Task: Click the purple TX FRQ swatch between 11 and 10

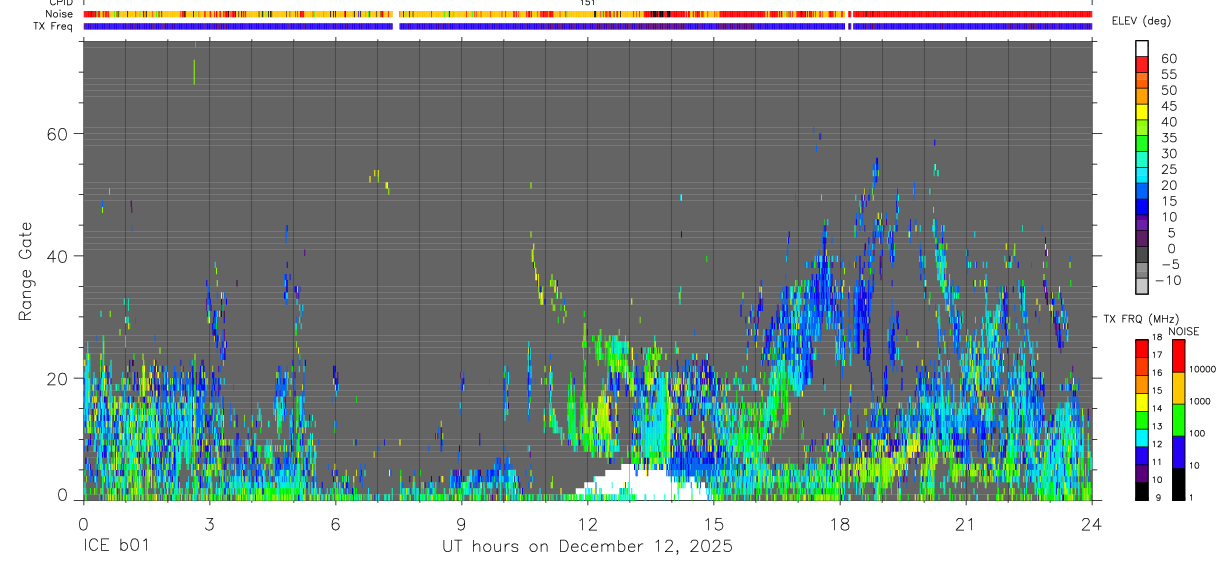Action: point(1142,473)
